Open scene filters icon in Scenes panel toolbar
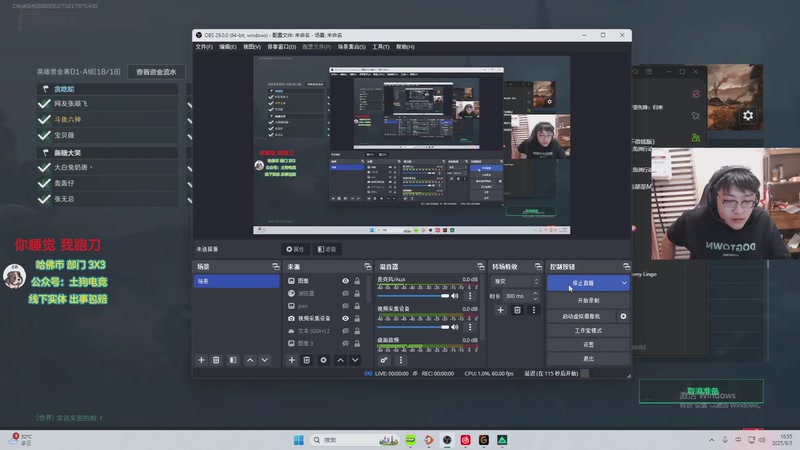Image resolution: width=800 pixels, height=450 pixels. pos(233,360)
